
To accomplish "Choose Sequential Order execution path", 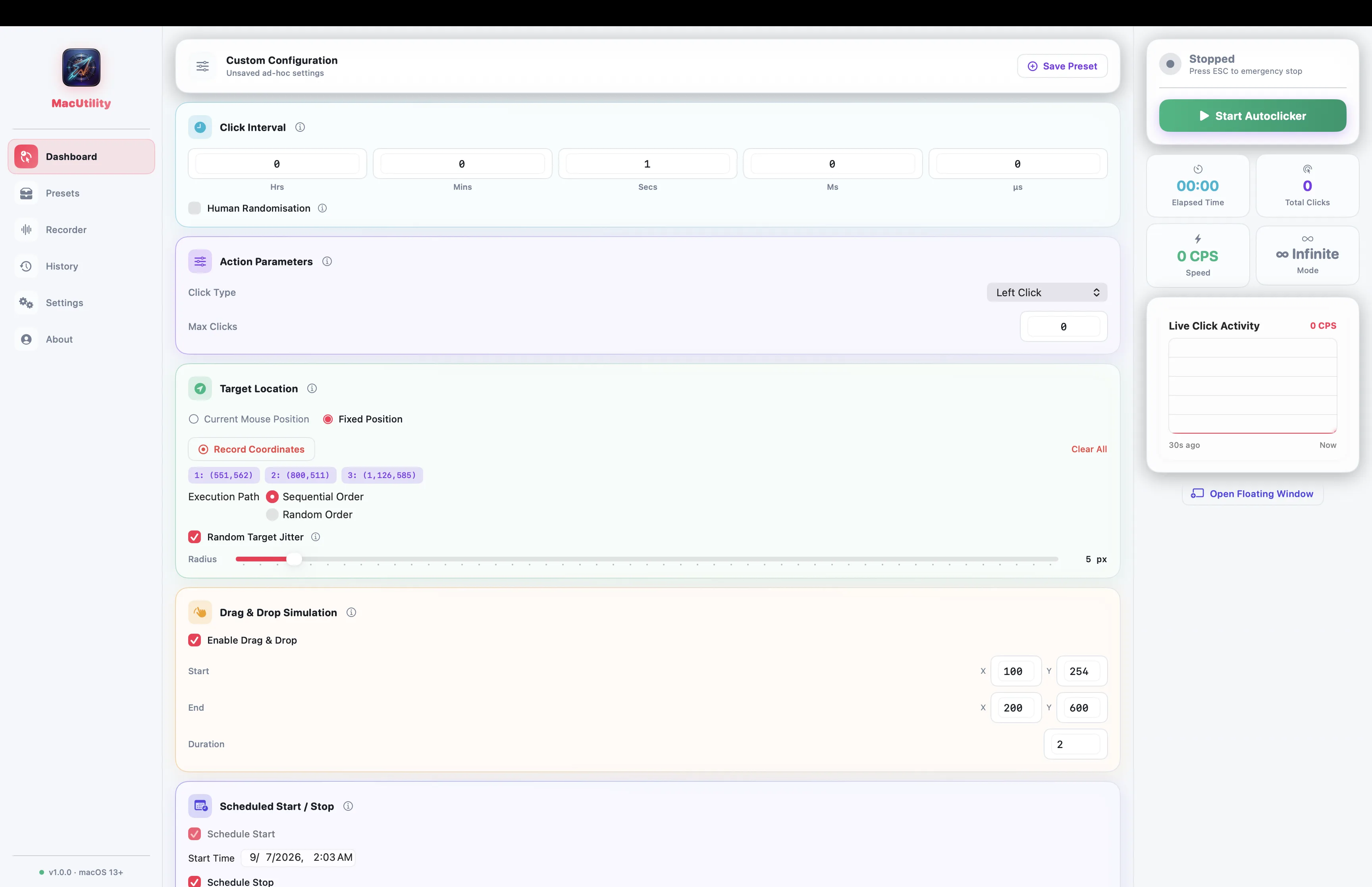I will coord(272,496).
